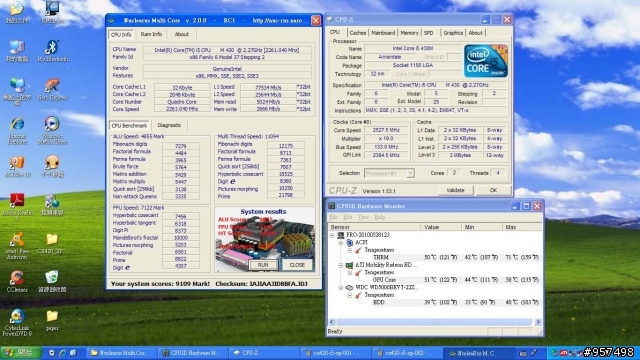The width and height of the screenshot is (640, 360).
Task: Open the desktop network connection icon beside Adobe Reader
Action: pos(52,204)
